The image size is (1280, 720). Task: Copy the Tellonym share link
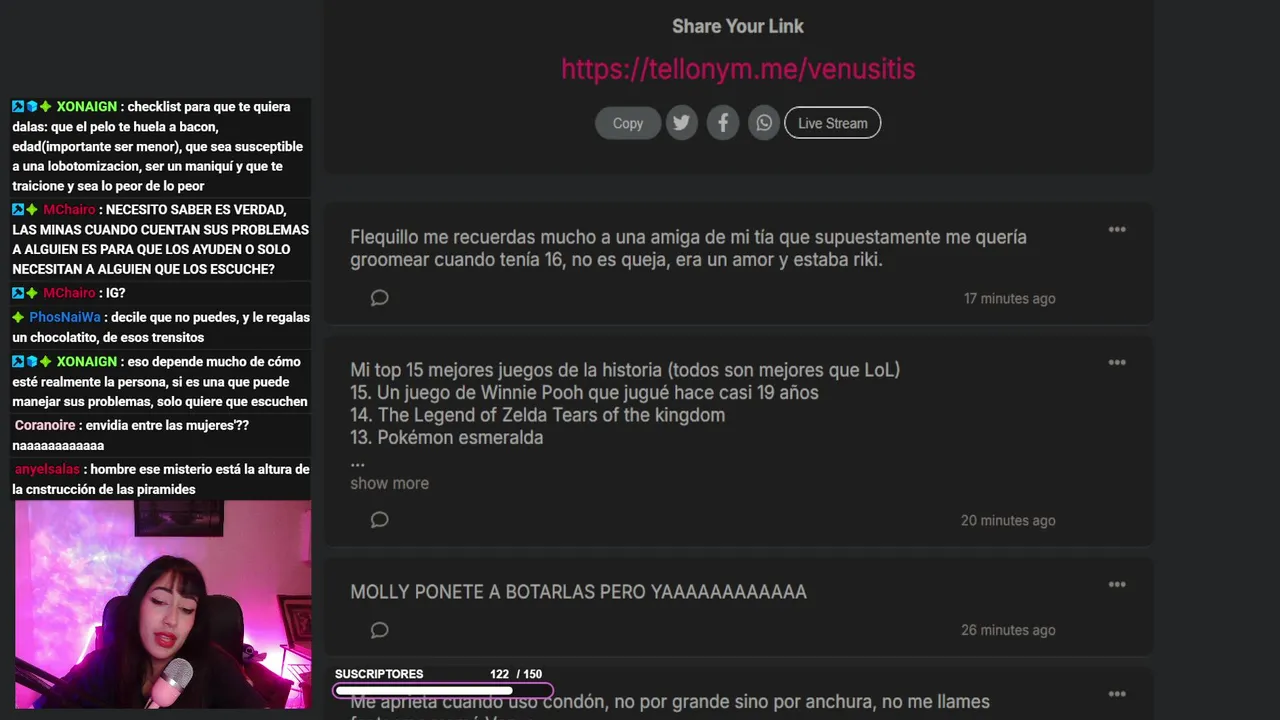coord(628,123)
